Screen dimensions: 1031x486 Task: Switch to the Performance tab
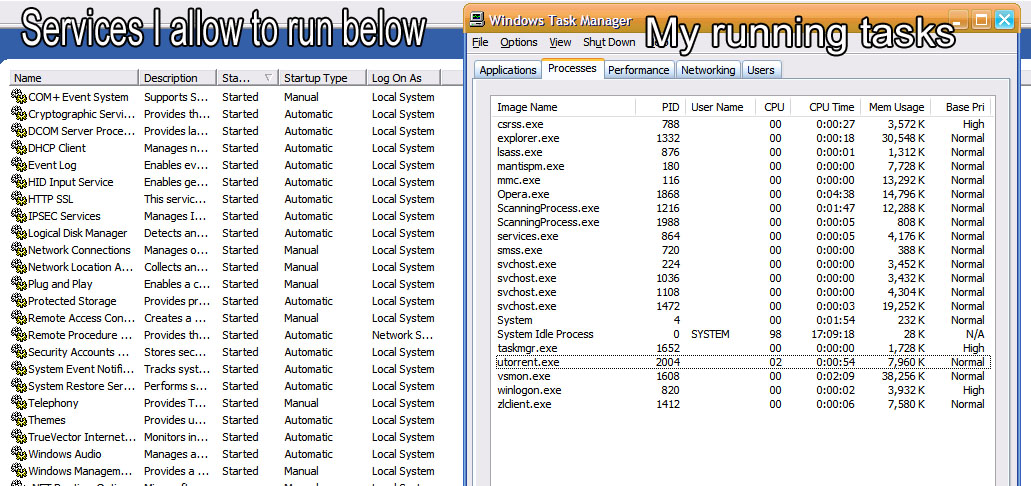638,70
